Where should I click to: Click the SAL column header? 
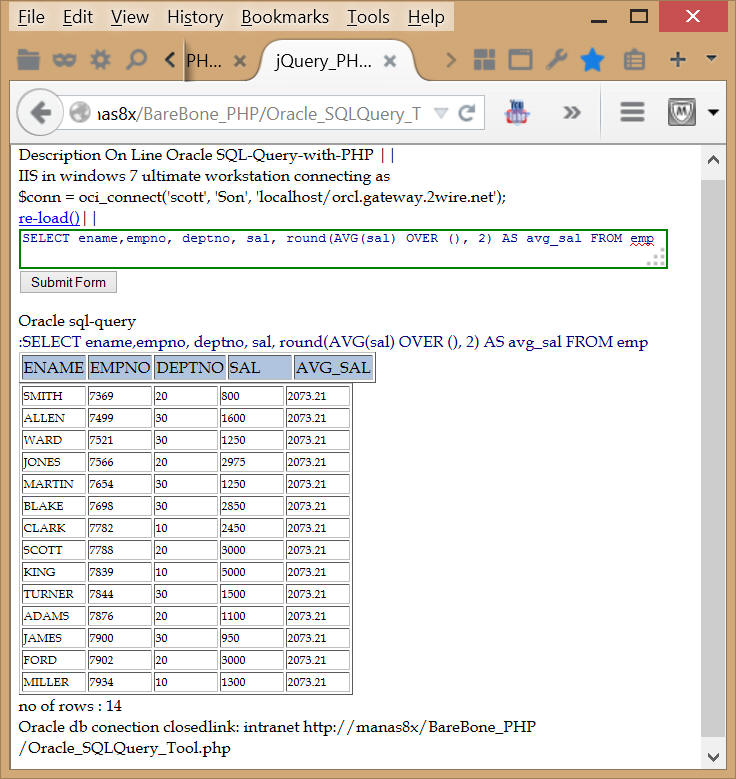(x=260, y=368)
